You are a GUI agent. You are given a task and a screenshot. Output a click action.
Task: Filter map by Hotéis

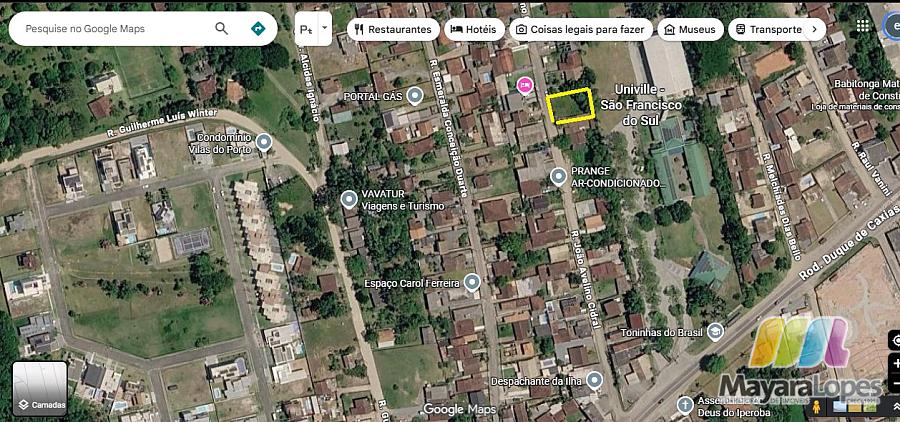click(474, 29)
